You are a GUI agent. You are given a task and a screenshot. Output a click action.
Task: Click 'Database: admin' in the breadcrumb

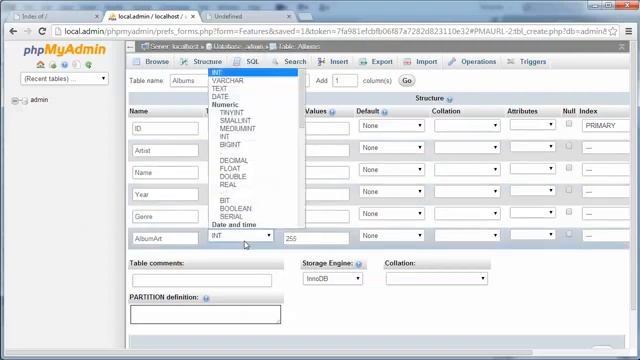click(x=238, y=47)
